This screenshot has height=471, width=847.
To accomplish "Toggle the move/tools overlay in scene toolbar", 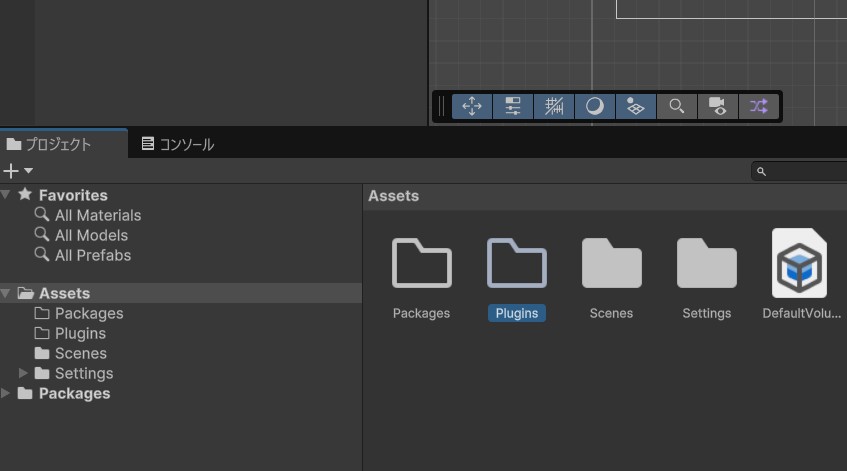I will pyautogui.click(x=472, y=106).
